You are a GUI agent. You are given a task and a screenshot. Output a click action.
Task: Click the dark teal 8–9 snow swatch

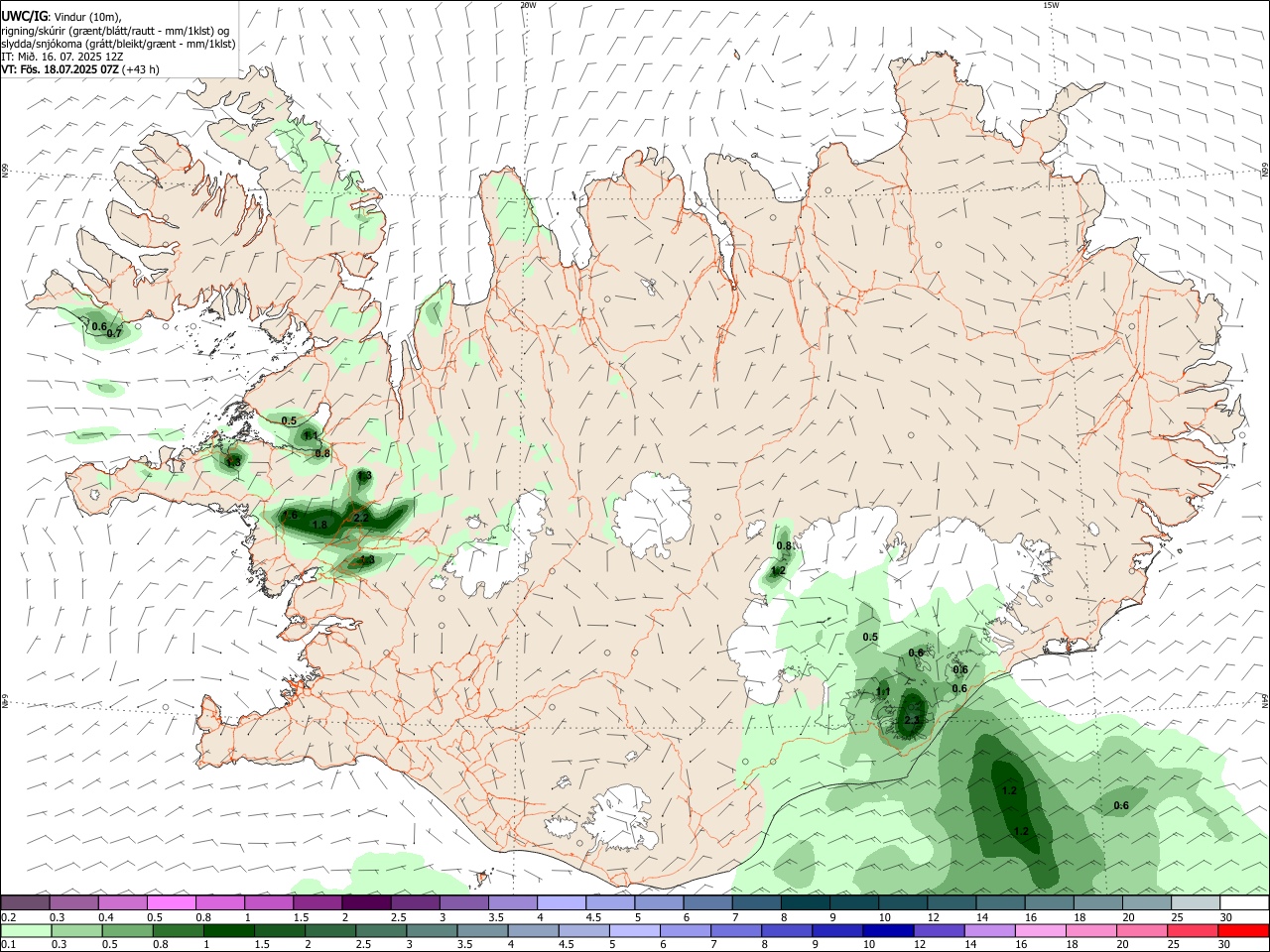coord(805,902)
